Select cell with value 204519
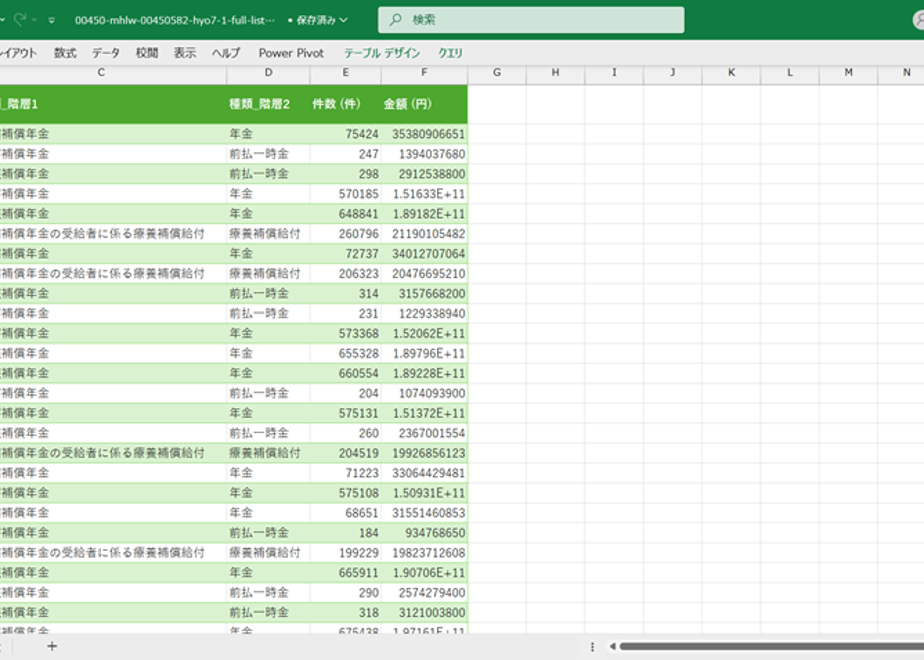The width and height of the screenshot is (924, 660). [x=345, y=453]
